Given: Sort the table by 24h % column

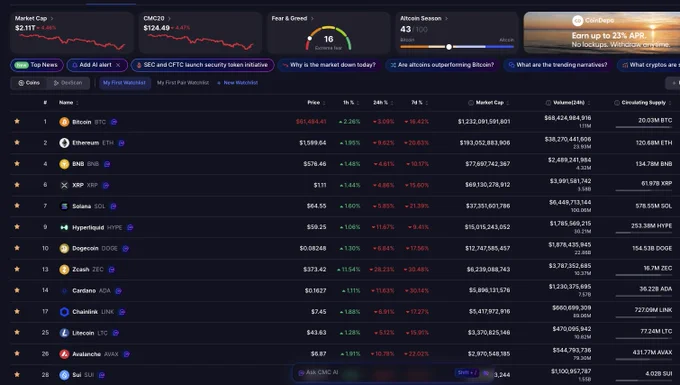Looking at the screenshot, I should [383, 103].
